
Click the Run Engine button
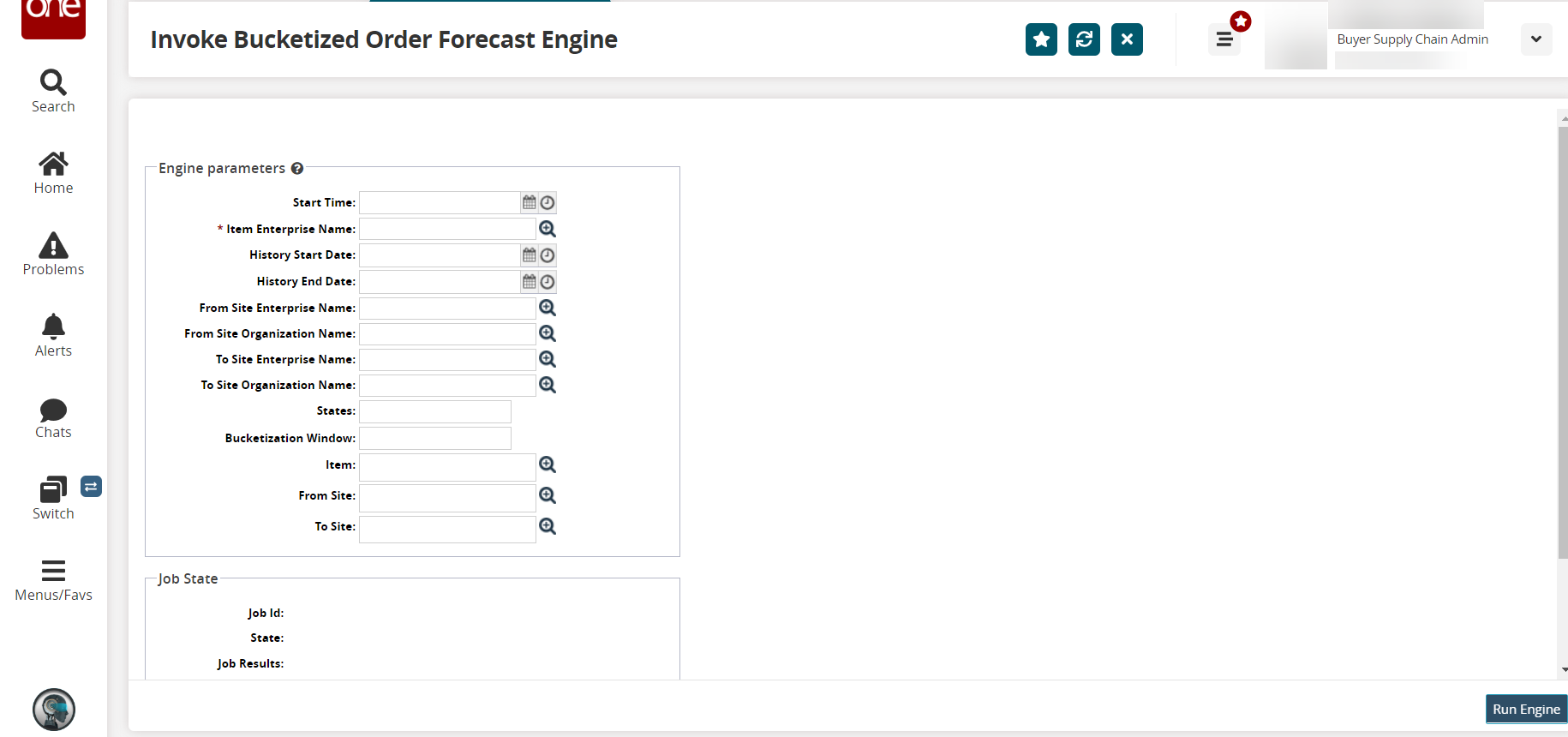pos(1525,710)
